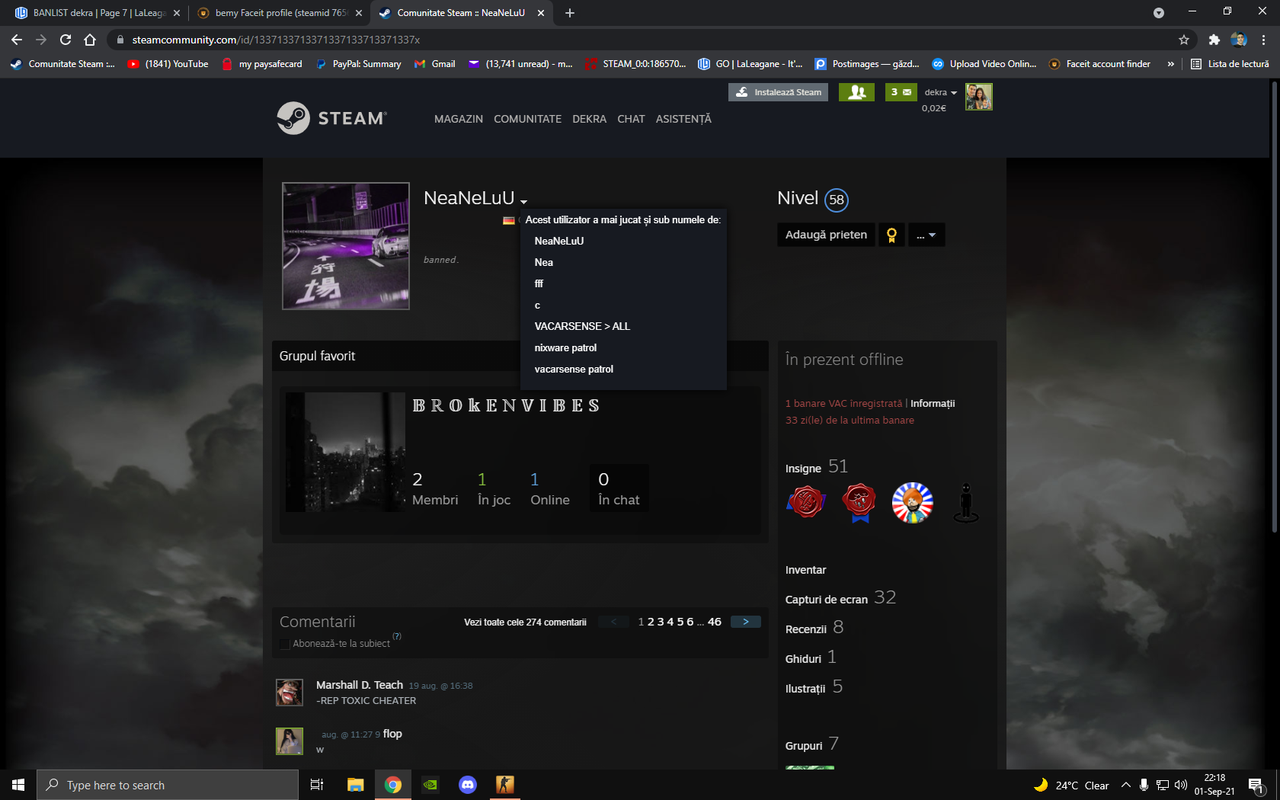Open the DEKRA menu
Screen dimensions: 1280x800
click(589, 119)
